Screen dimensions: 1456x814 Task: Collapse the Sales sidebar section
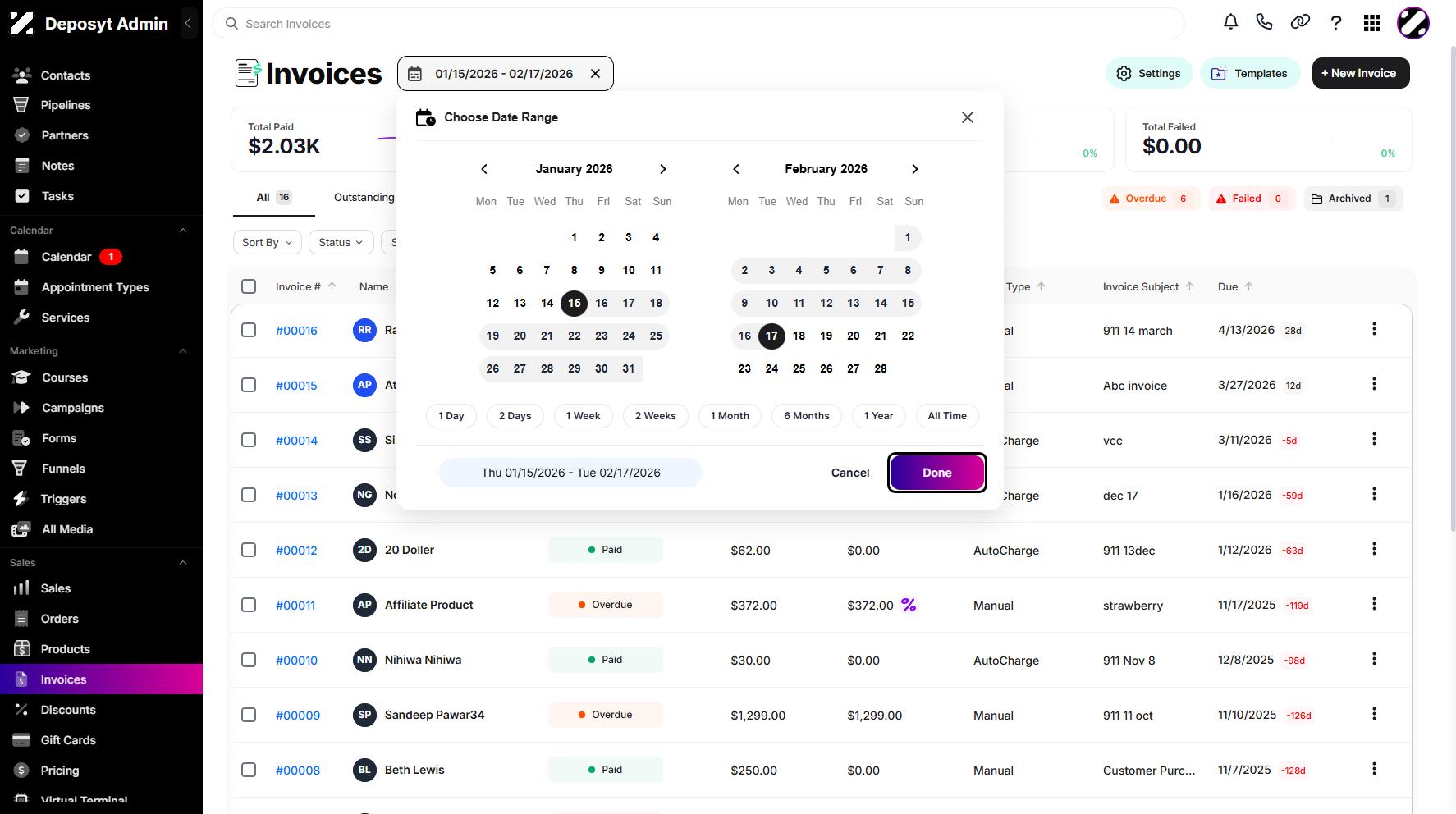tap(183, 563)
